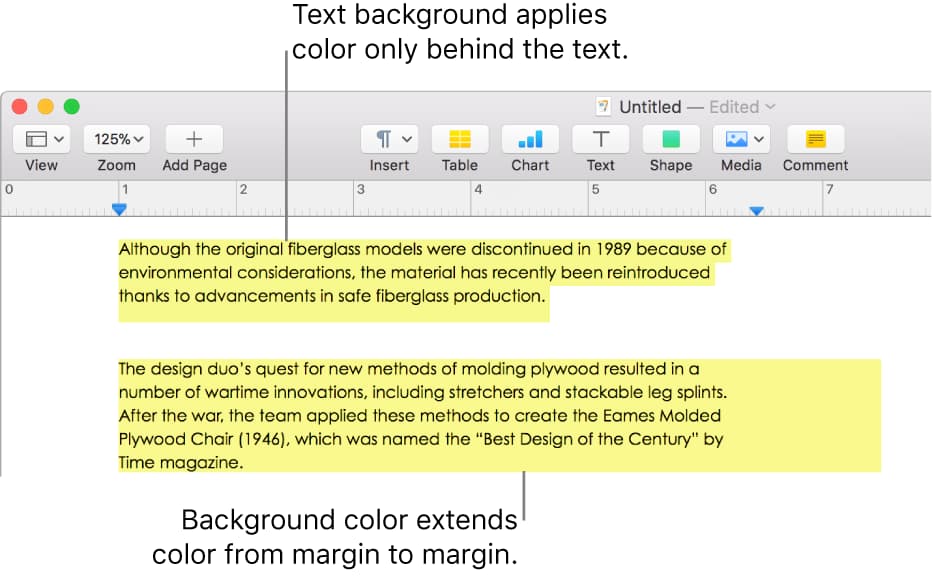This screenshot has width=934, height=577.
Task: Click the Table button label
Action: pyautogui.click(x=459, y=165)
